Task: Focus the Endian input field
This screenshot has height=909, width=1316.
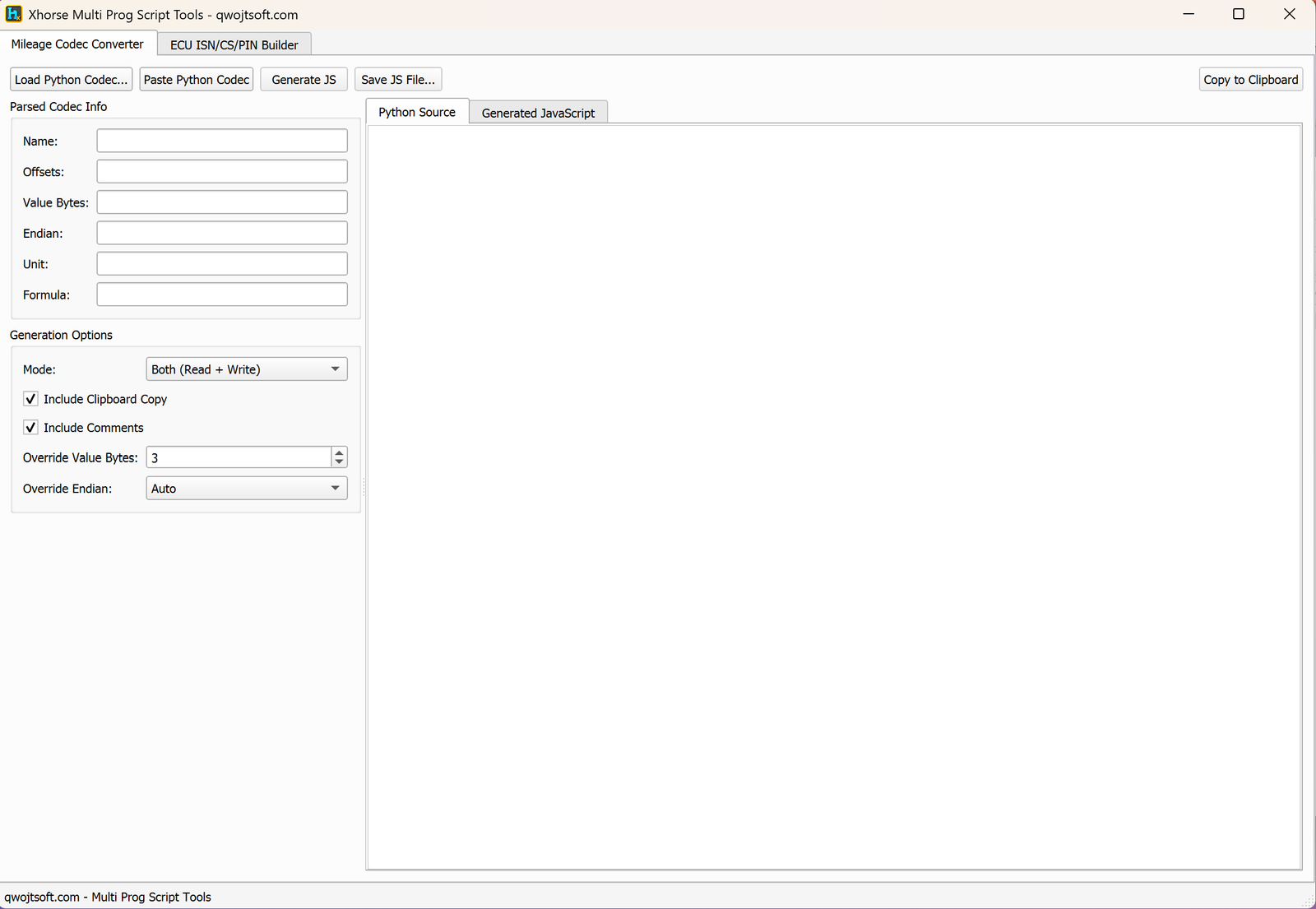Action: click(x=222, y=233)
